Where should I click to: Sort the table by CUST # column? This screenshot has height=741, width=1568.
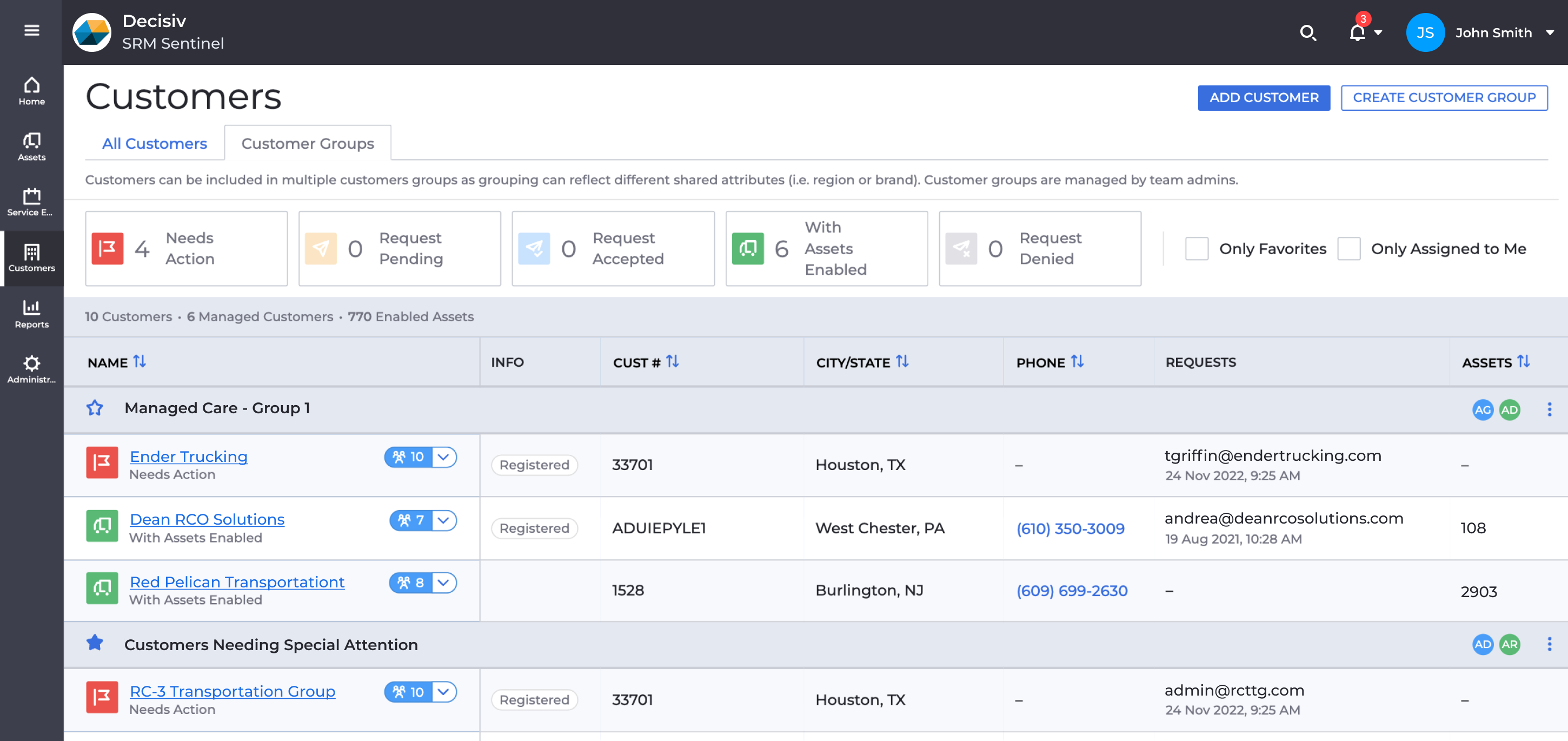click(x=673, y=361)
